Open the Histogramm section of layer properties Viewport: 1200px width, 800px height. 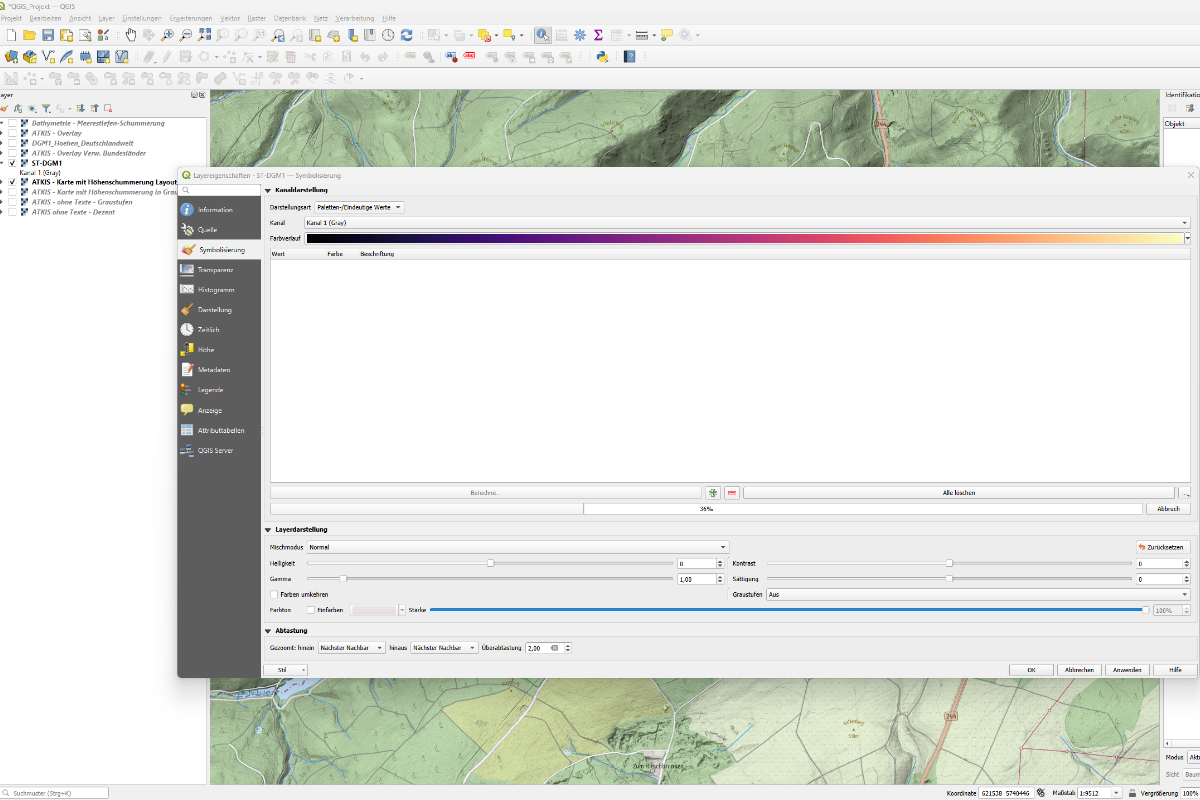click(x=189, y=289)
